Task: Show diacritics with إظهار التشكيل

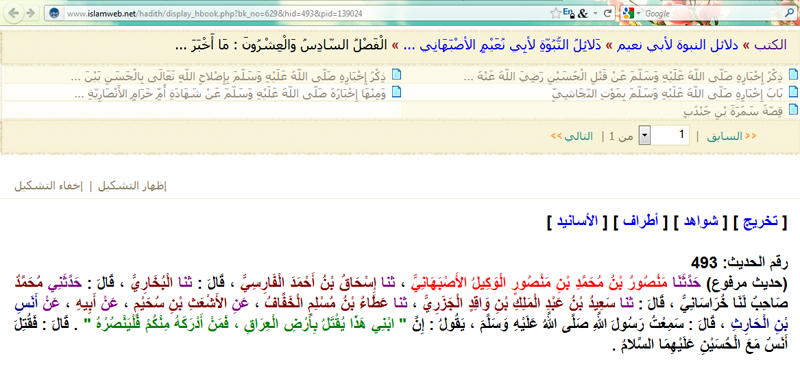Action: click(x=132, y=186)
